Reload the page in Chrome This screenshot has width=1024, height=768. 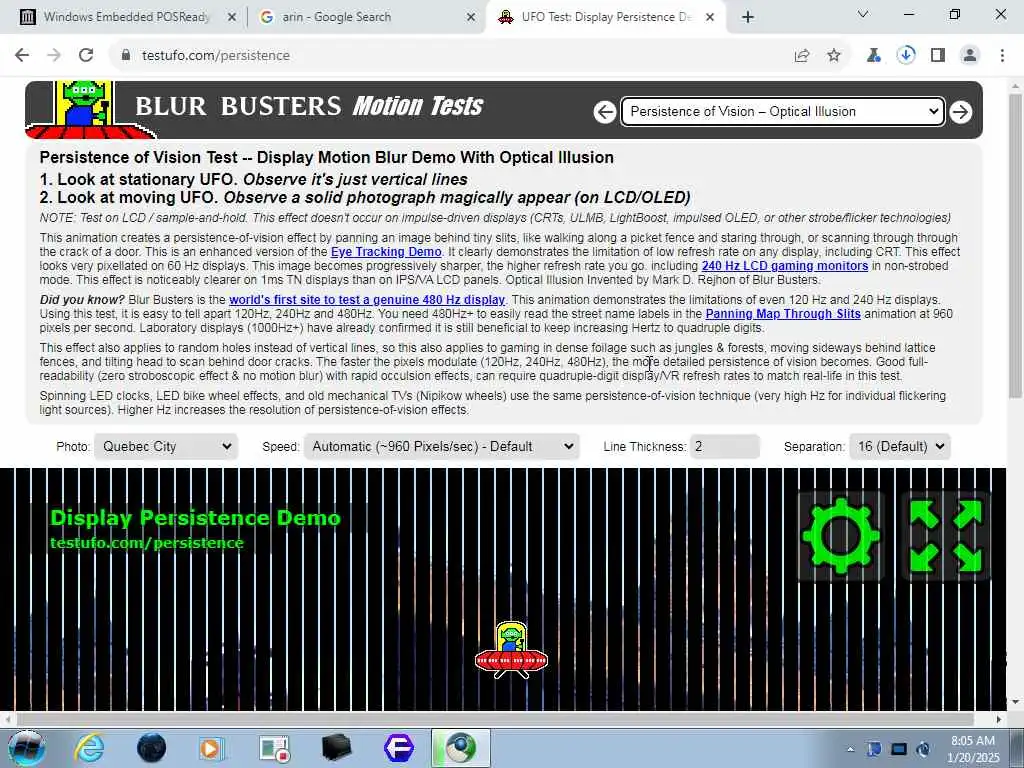[86, 56]
